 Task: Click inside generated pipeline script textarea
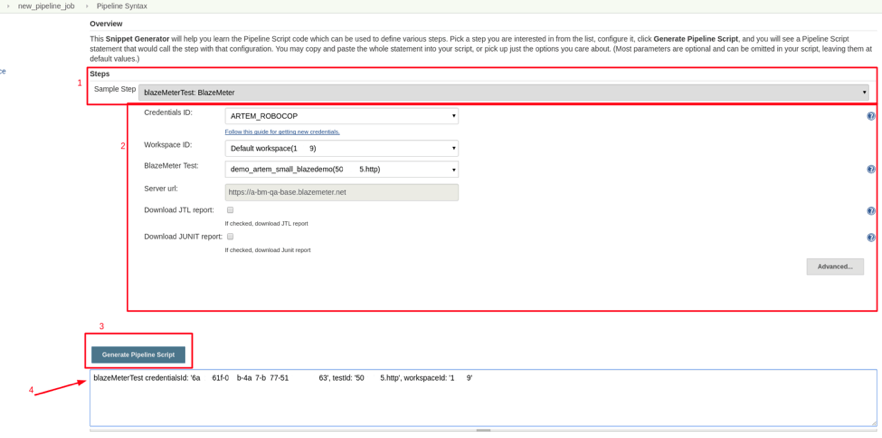click(483, 398)
